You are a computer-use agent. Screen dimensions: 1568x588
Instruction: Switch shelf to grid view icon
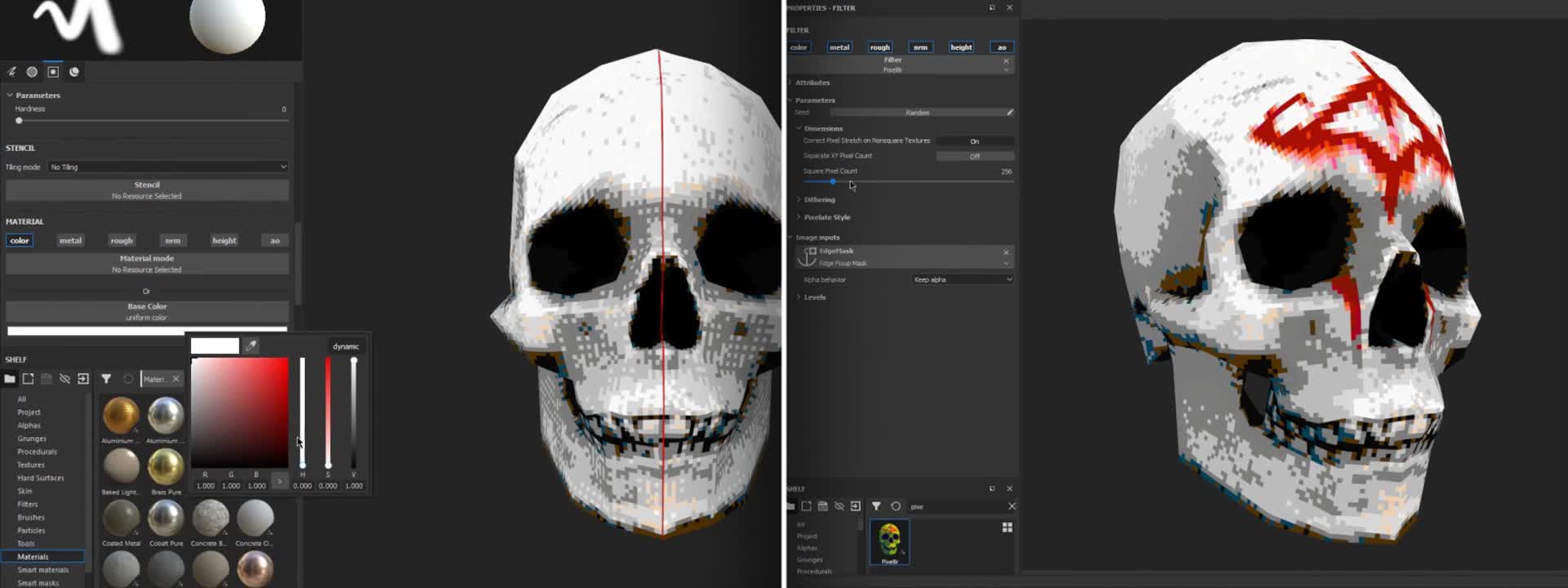point(1007,528)
